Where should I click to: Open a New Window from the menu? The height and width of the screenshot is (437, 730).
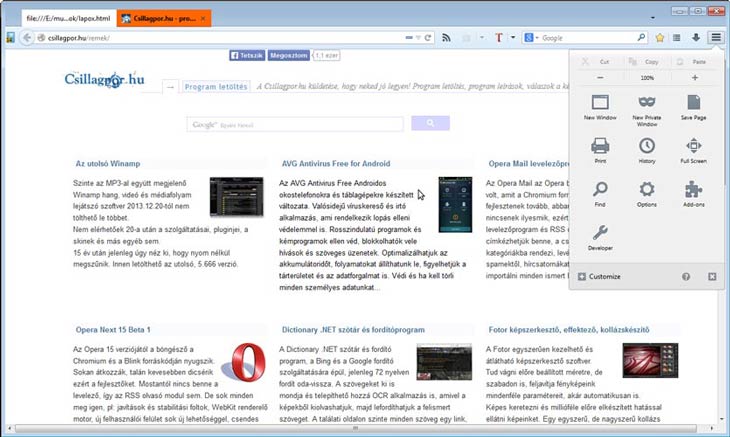[x=600, y=108]
